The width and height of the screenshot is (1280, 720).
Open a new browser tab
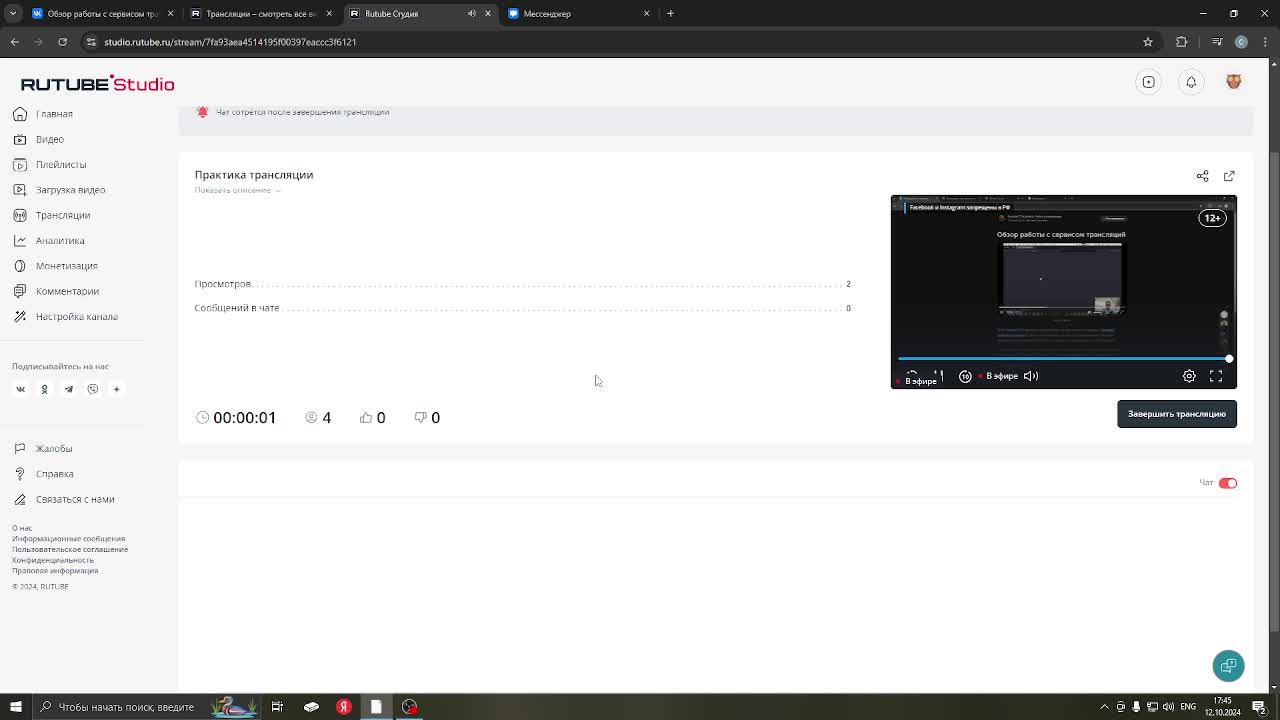pyautogui.click(x=670, y=14)
